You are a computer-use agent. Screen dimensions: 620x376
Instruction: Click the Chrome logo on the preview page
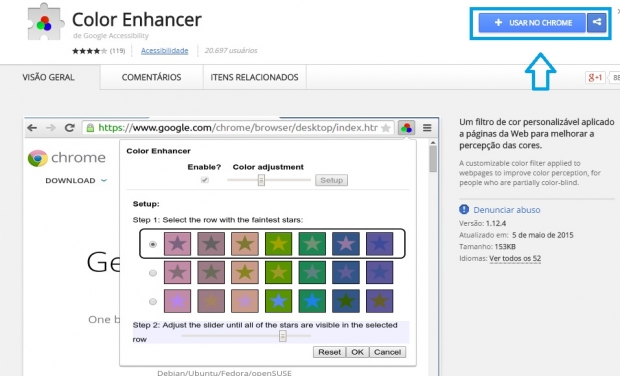tap(38, 158)
